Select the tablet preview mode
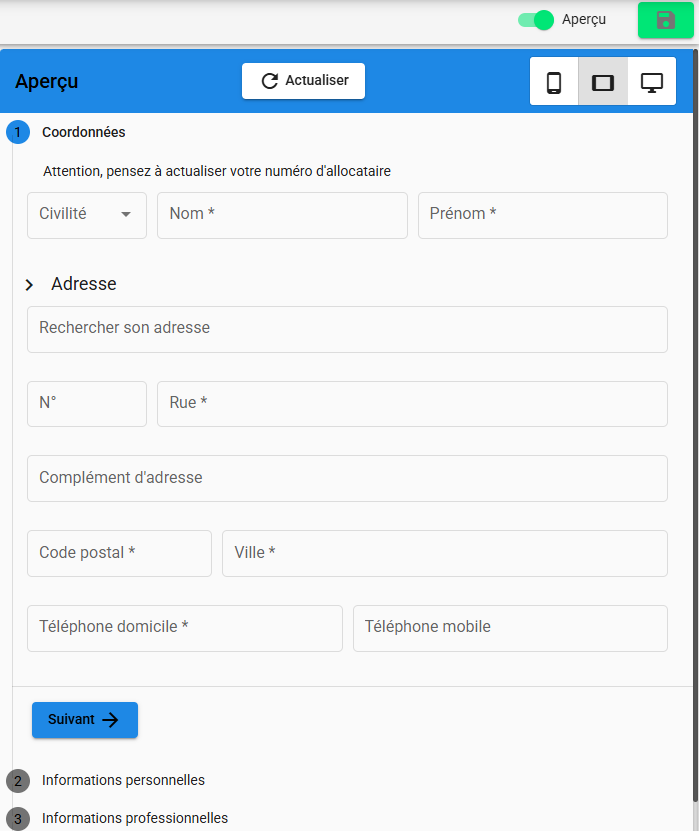The width and height of the screenshot is (699, 831). point(603,82)
